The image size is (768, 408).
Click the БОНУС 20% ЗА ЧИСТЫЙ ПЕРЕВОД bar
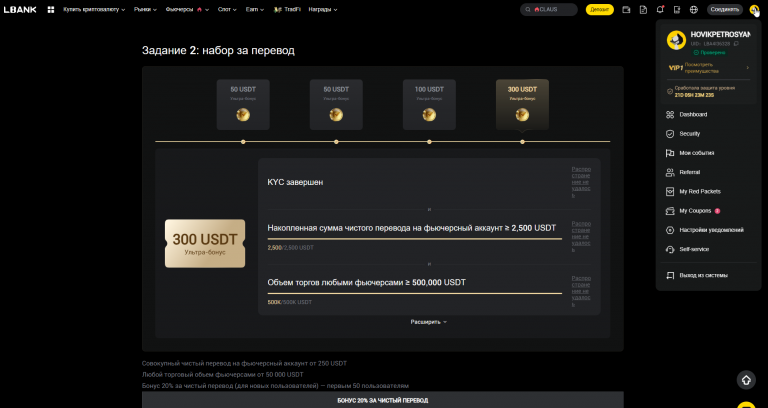383,400
